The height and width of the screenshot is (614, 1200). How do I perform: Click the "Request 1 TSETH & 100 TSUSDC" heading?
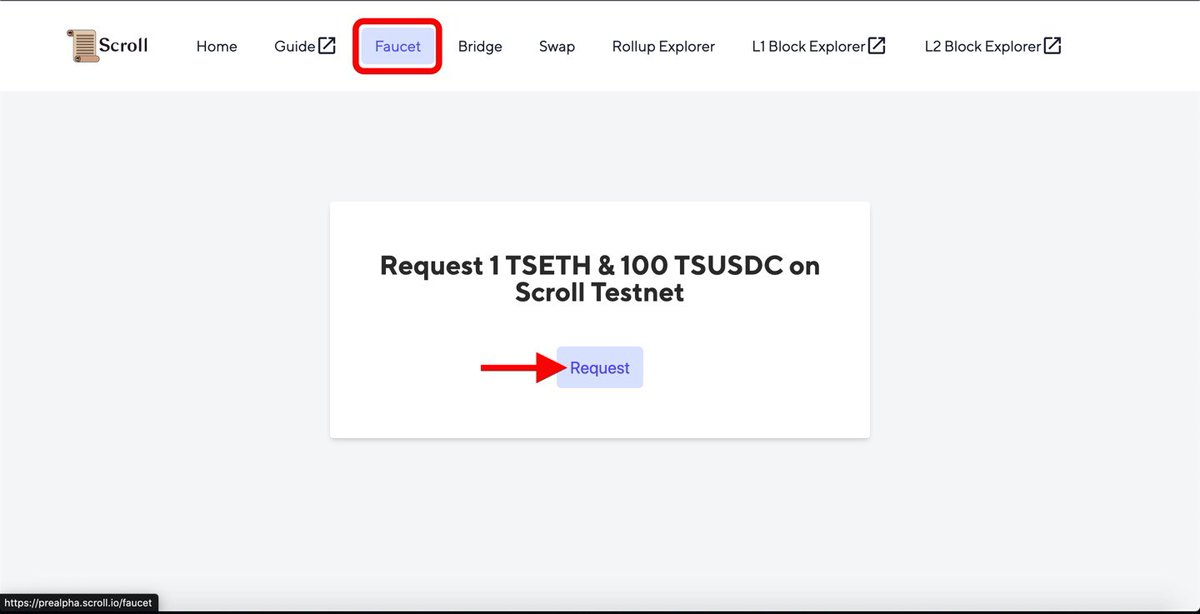600,266
